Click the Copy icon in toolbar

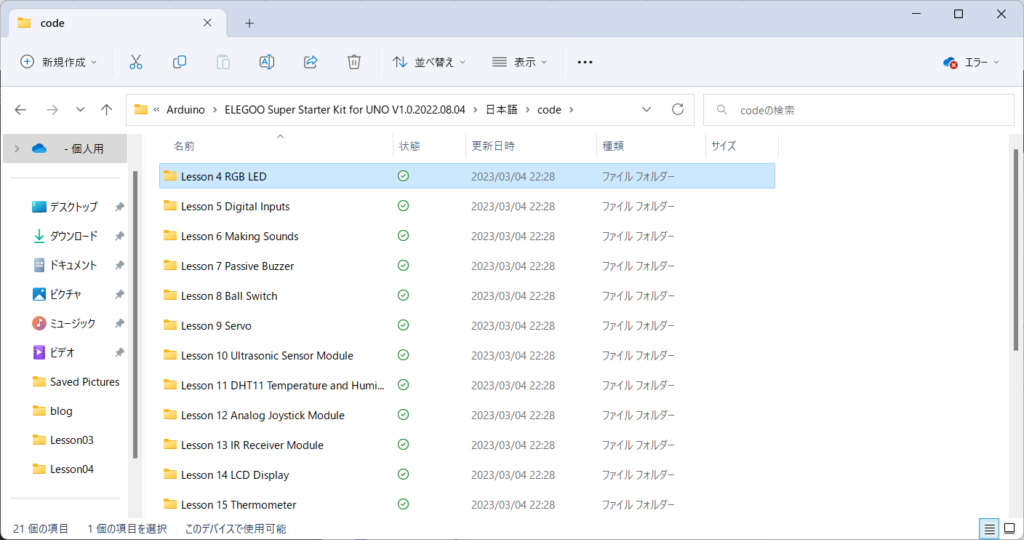coord(180,62)
